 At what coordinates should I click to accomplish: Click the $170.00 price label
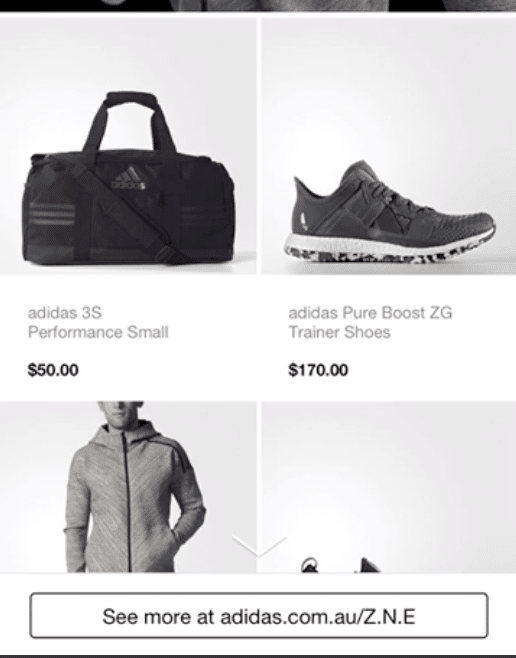tap(318, 370)
